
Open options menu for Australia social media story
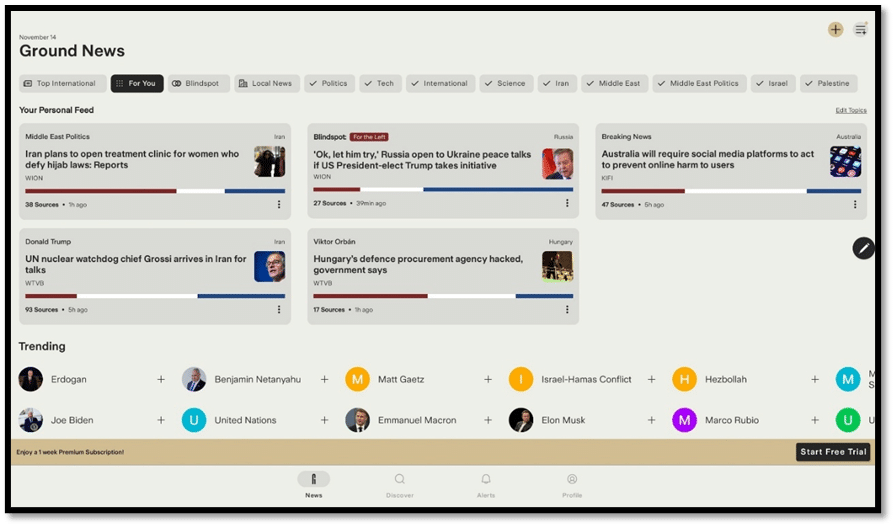tap(854, 204)
